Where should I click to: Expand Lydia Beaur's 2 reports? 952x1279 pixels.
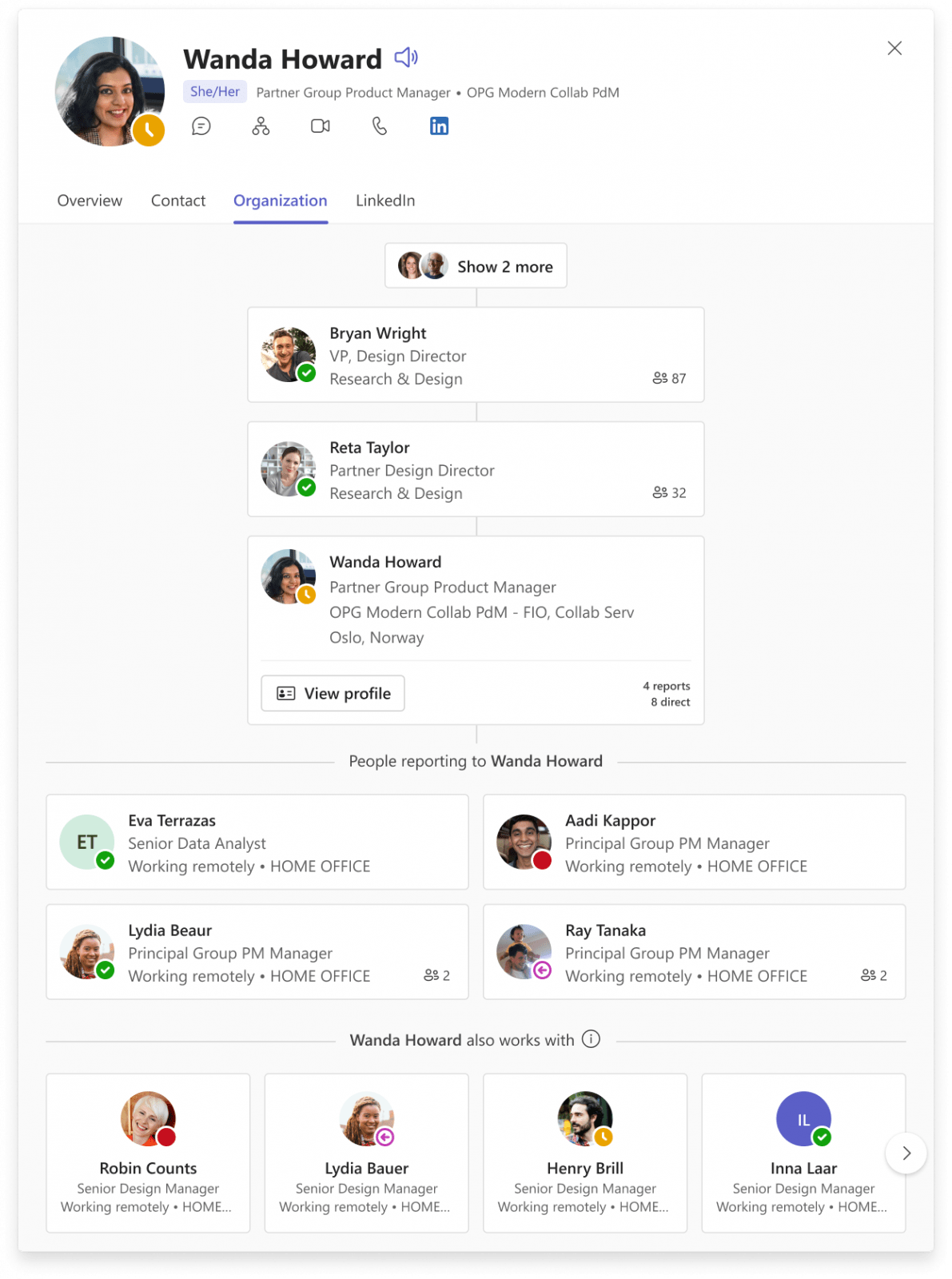pos(437,975)
